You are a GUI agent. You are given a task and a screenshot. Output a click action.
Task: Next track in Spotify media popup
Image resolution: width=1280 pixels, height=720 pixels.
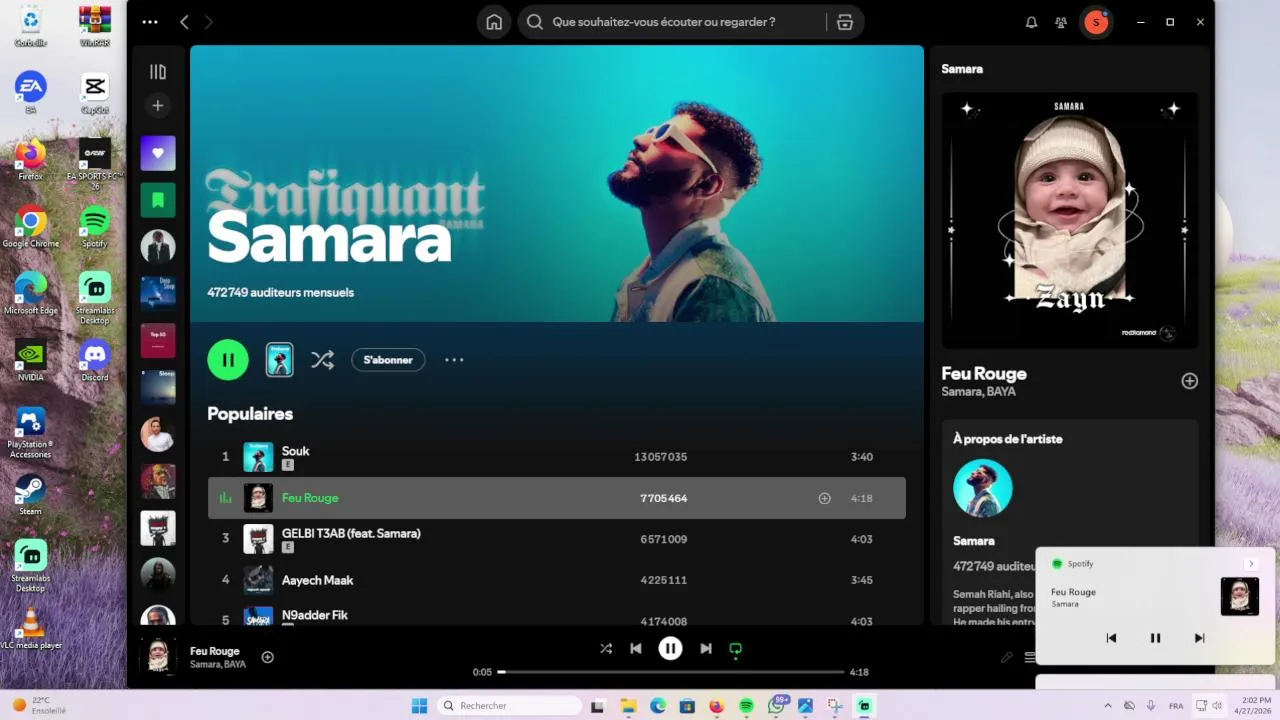click(x=1199, y=638)
